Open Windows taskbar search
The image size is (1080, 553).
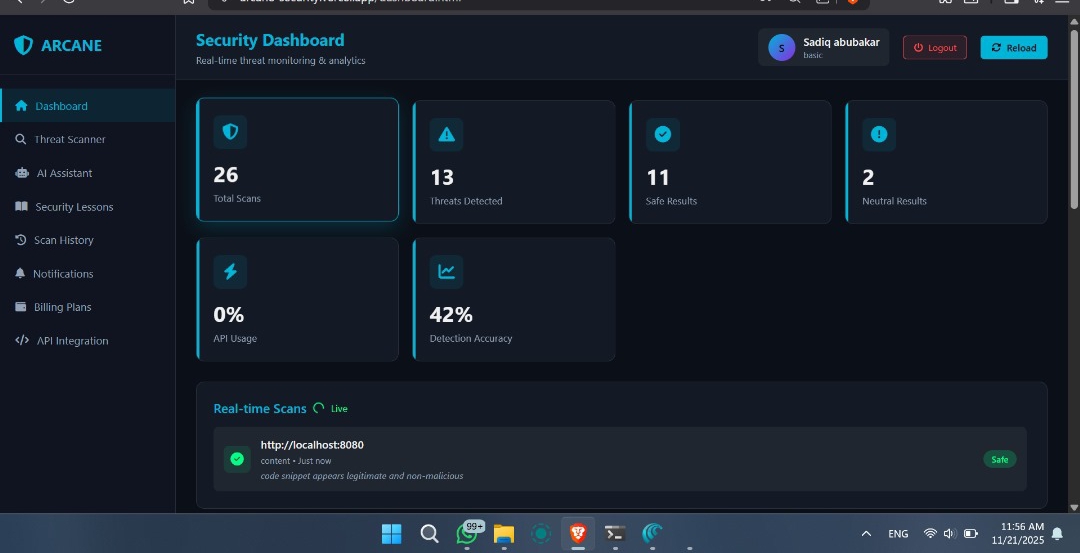coord(429,534)
